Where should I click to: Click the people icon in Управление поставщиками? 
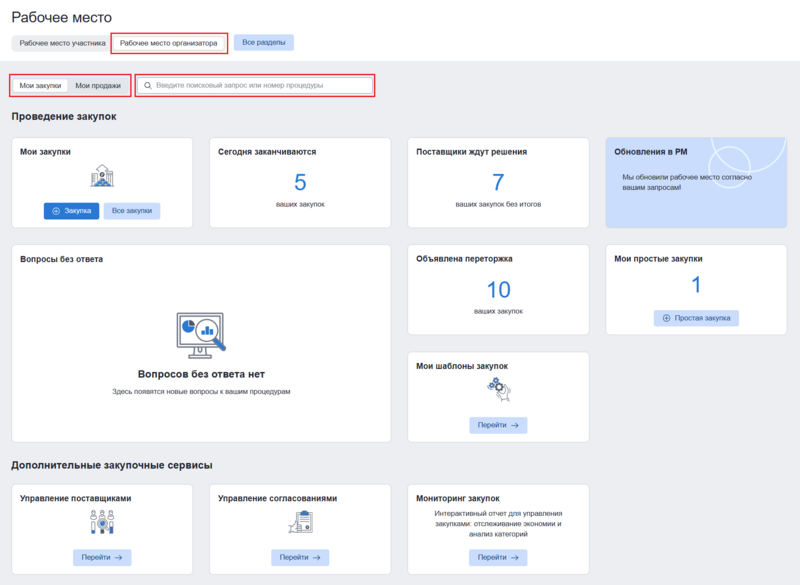tap(101, 522)
